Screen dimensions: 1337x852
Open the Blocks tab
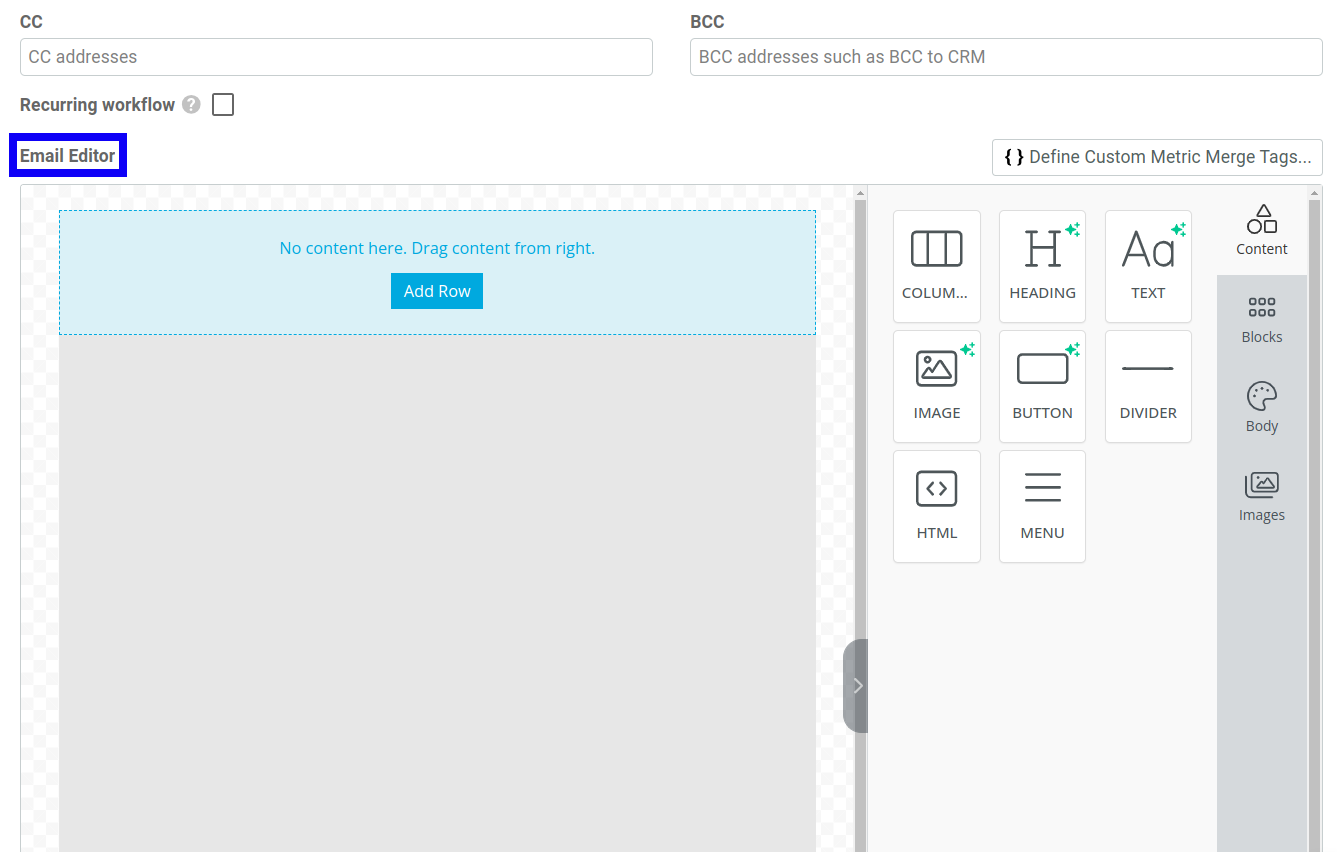pyautogui.click(x=1261, y=320)
